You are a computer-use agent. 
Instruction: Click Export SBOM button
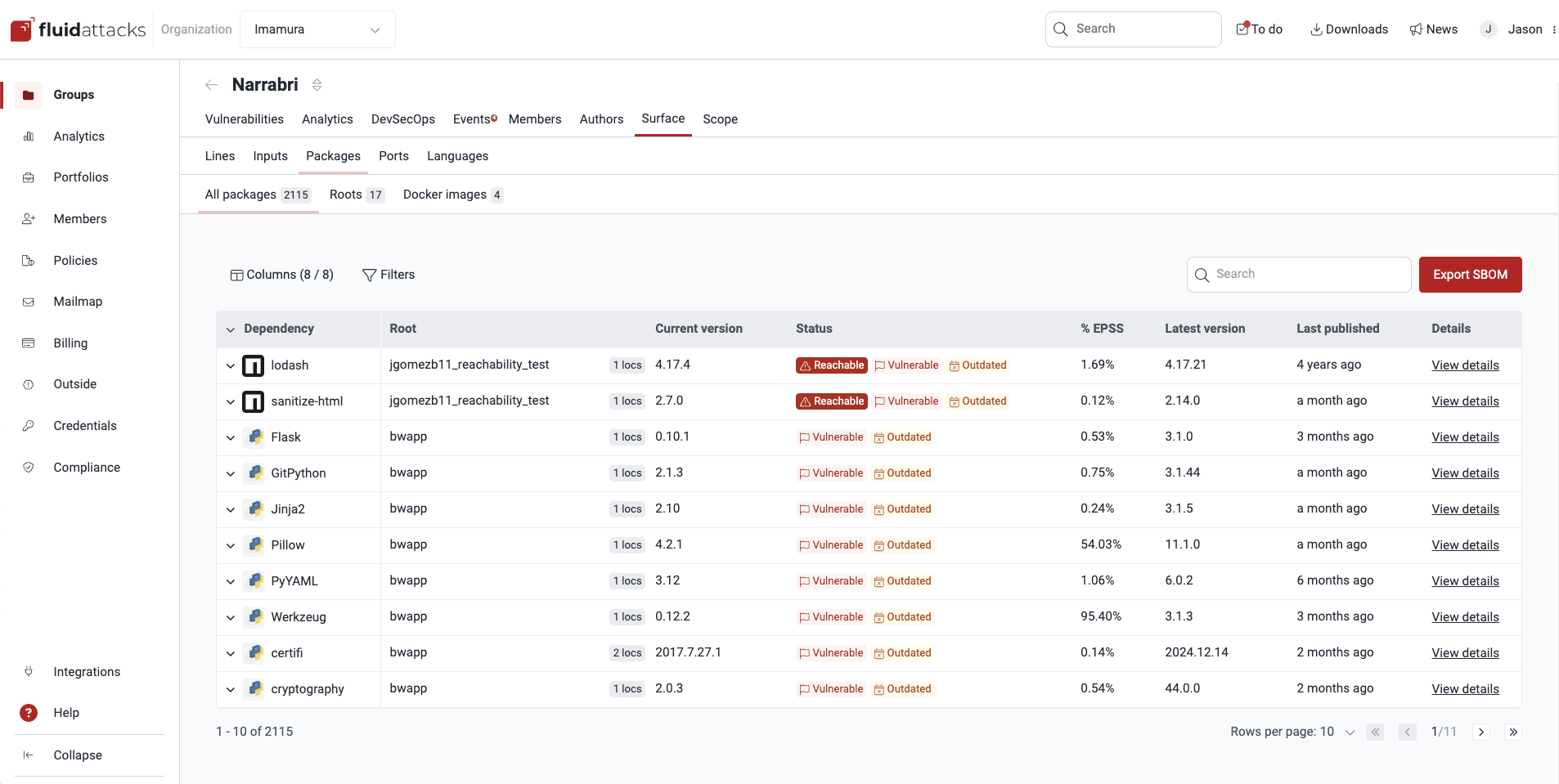click(1470, 275)
